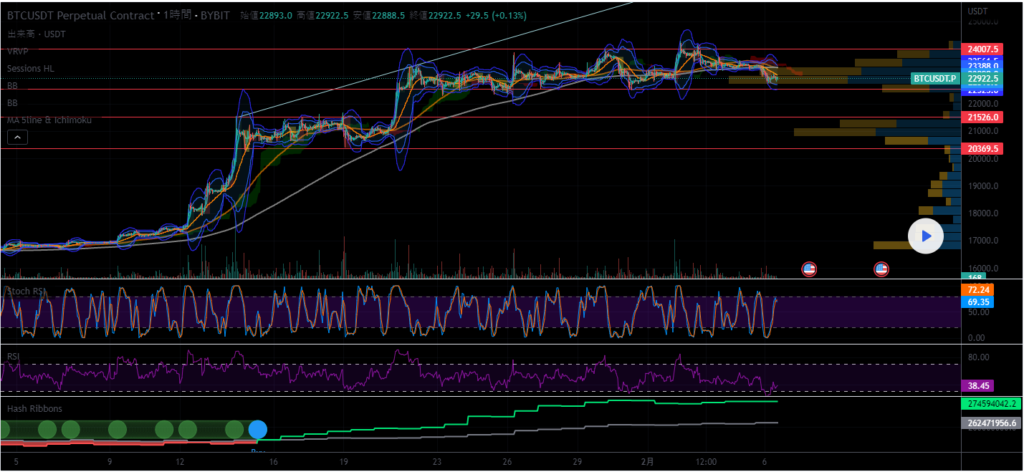
Task: Click the right US flag event icon
Action: [x=882, y=268]
